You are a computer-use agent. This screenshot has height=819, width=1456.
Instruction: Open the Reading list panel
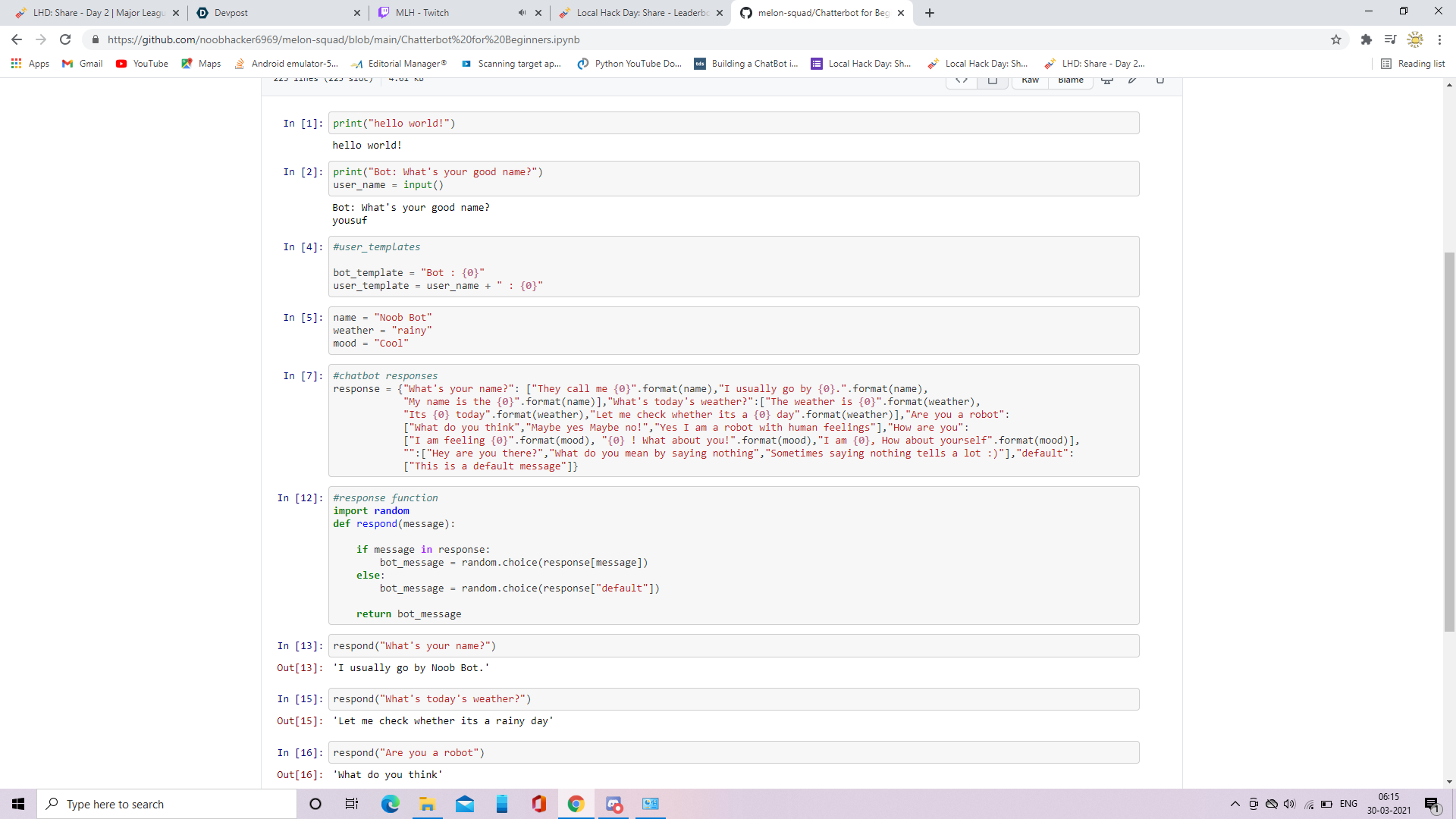(x=1413, y=64)
